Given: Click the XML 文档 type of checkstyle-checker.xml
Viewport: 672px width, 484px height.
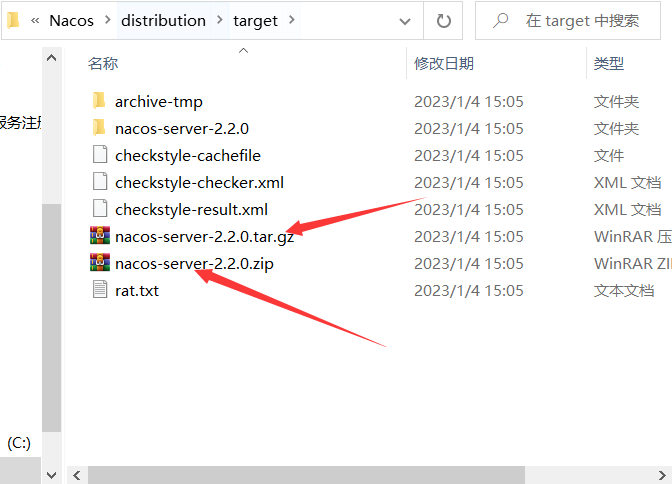Looking at the screenshot, I should (x=627, y=183).
